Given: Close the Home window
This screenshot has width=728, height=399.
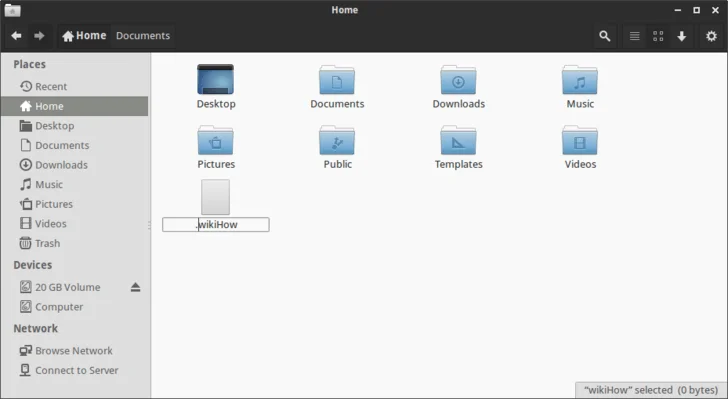Looking at the screenshot, I should point(715,10).
